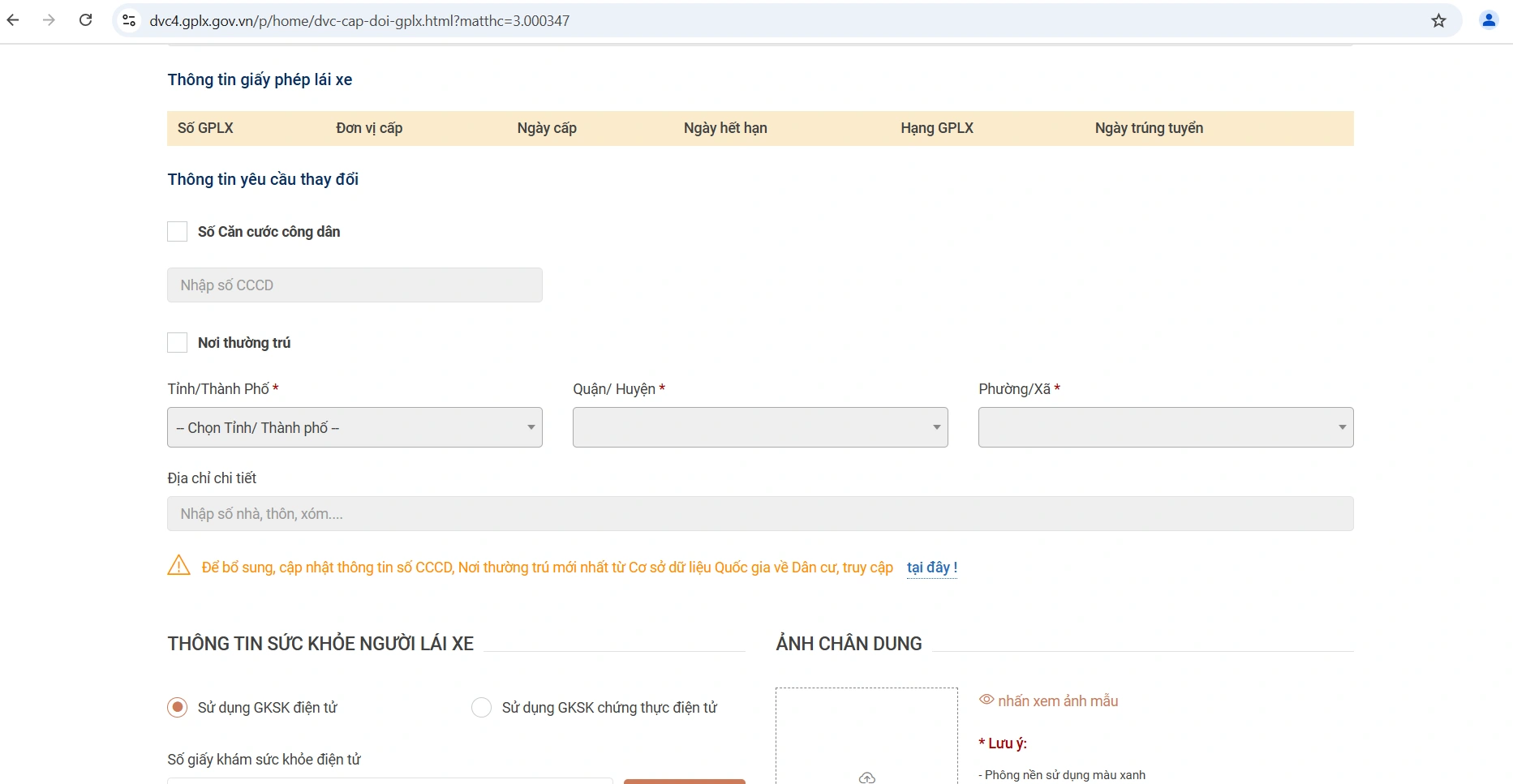The width and height of the screenshot is (1513, 784).
Task: Click the Thông tin giấy phép lái xe heading
Action: [260, 79]
